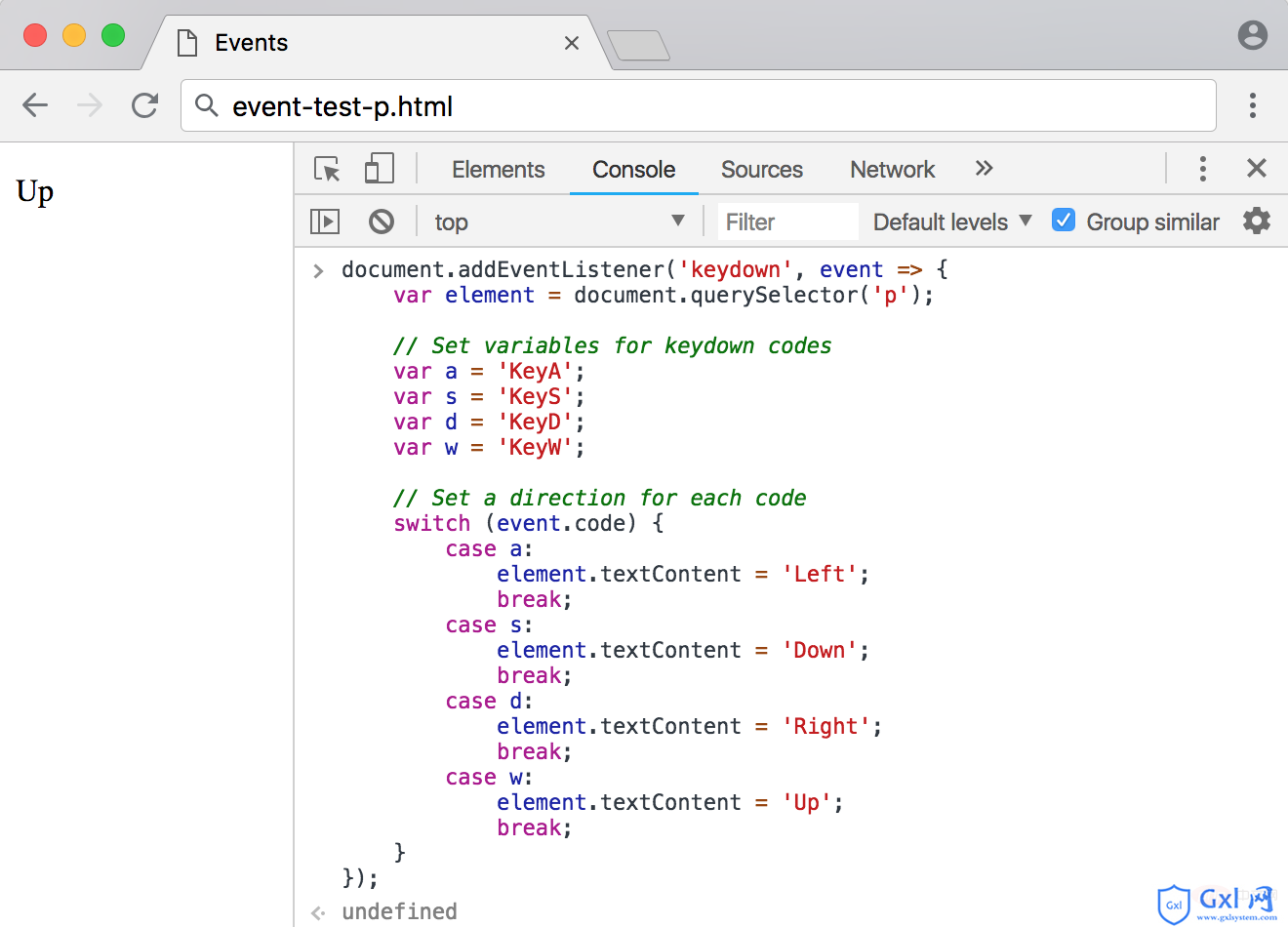Screen dimensions: 1288x927
Task: Open the top context dropdown
Action: pyautogui.click(x=560, y=222)
